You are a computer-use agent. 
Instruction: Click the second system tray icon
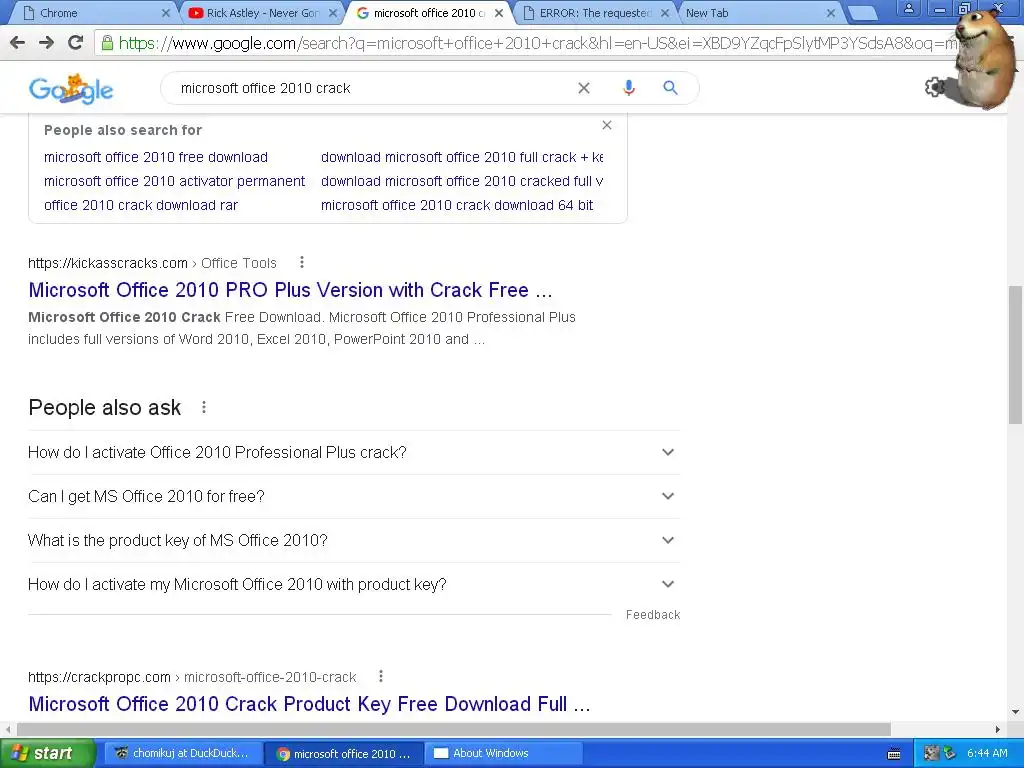pos(950,754)
